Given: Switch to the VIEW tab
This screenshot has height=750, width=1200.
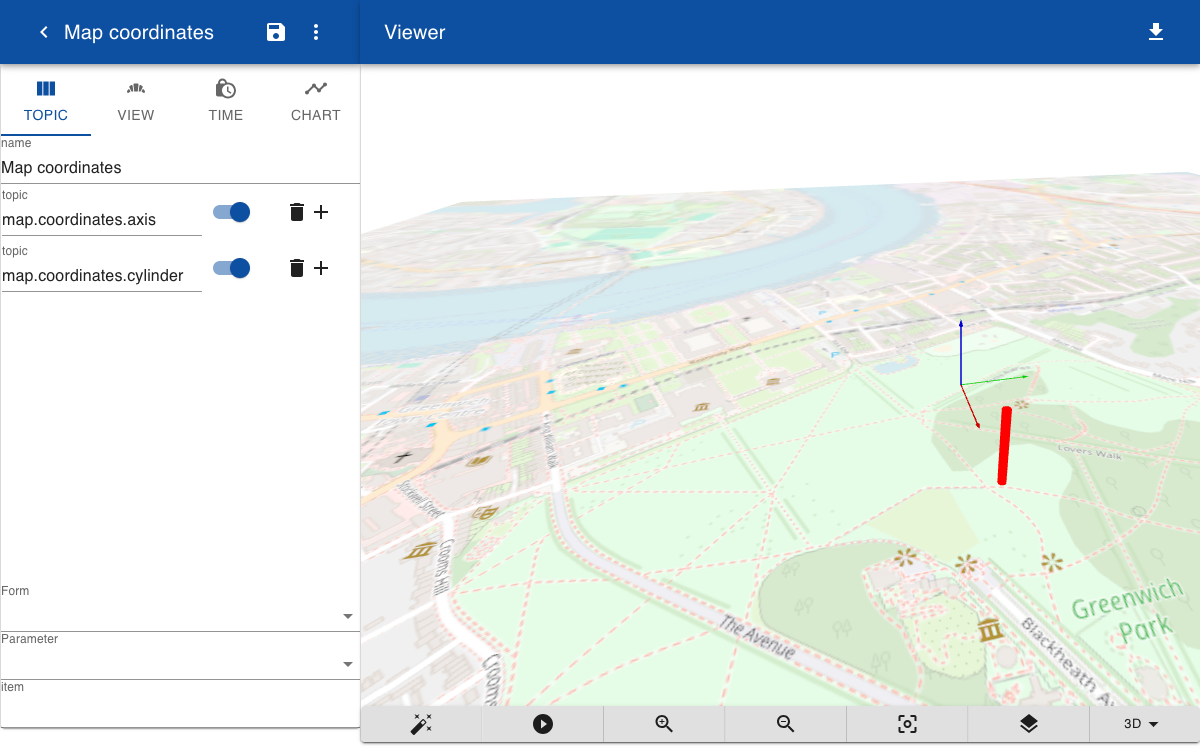Looking at the screenshot, I should click(136, 100).
